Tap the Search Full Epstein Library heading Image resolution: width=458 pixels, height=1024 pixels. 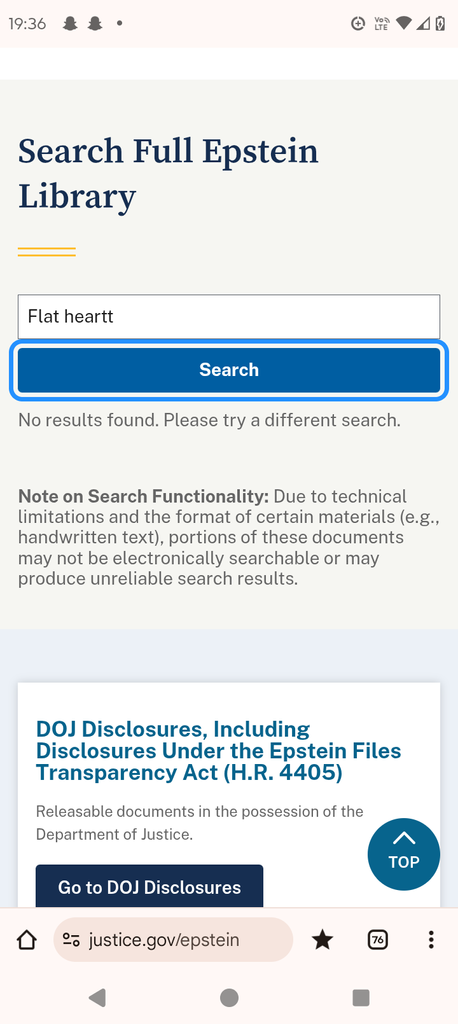pyautogui.click(x=169, y=174)
